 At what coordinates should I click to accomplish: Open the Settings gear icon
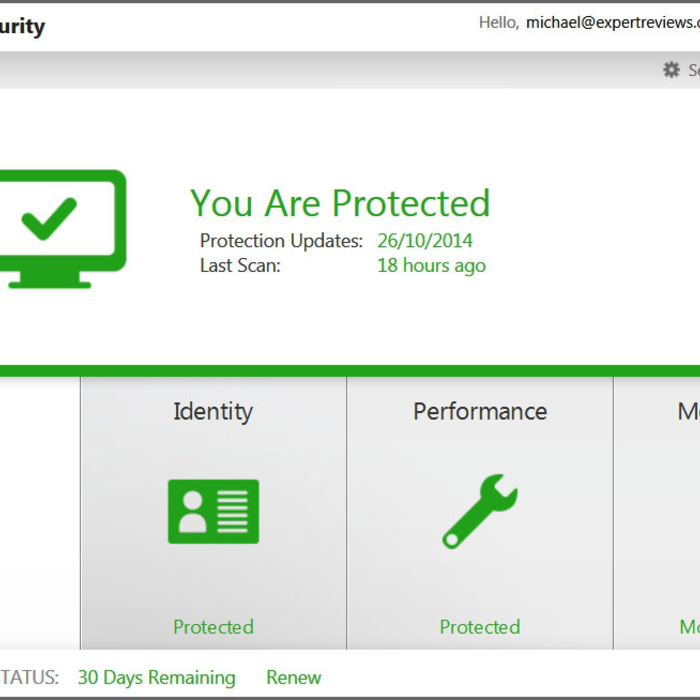pyautogui.click(x=671, y=70)
